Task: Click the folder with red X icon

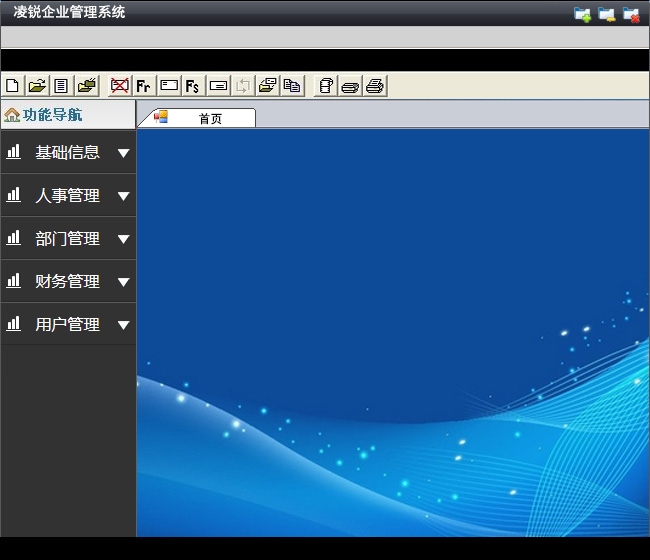Action: click(631, 15)
